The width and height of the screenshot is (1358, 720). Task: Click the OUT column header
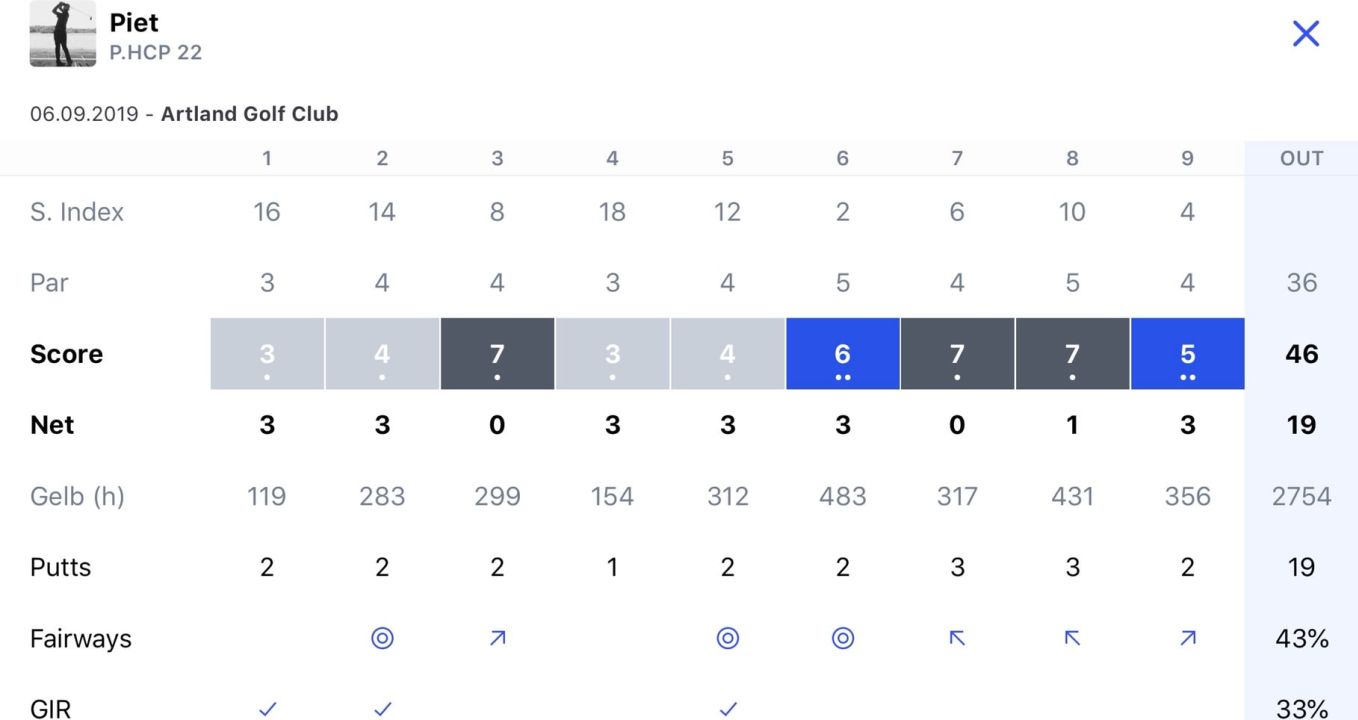coord(1301,158)
